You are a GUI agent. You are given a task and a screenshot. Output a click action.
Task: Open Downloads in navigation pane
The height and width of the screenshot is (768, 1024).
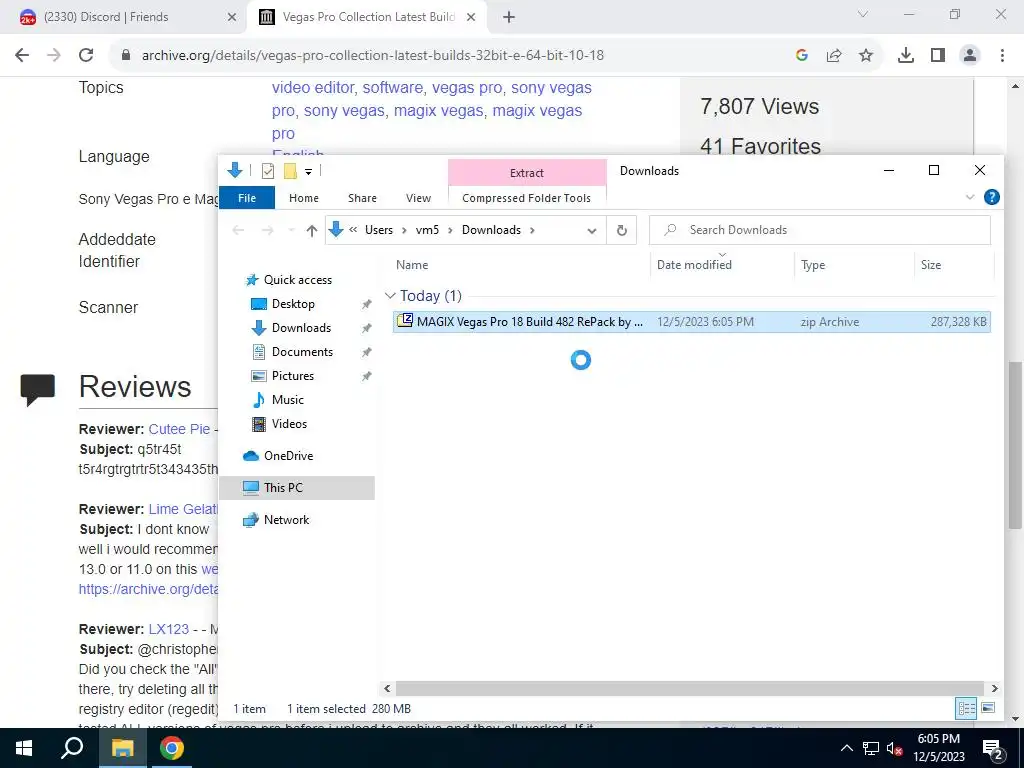pyautogui.click(x=301, y=328)
